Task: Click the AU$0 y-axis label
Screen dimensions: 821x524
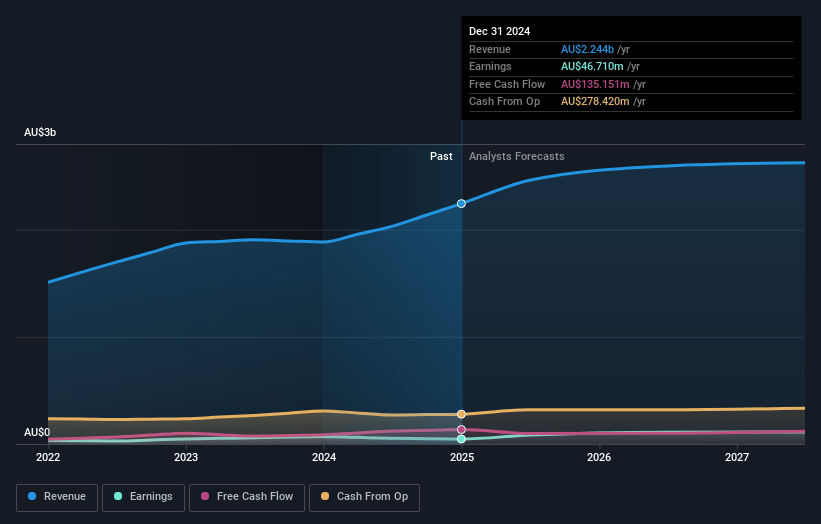Action: tap(37, 432)
